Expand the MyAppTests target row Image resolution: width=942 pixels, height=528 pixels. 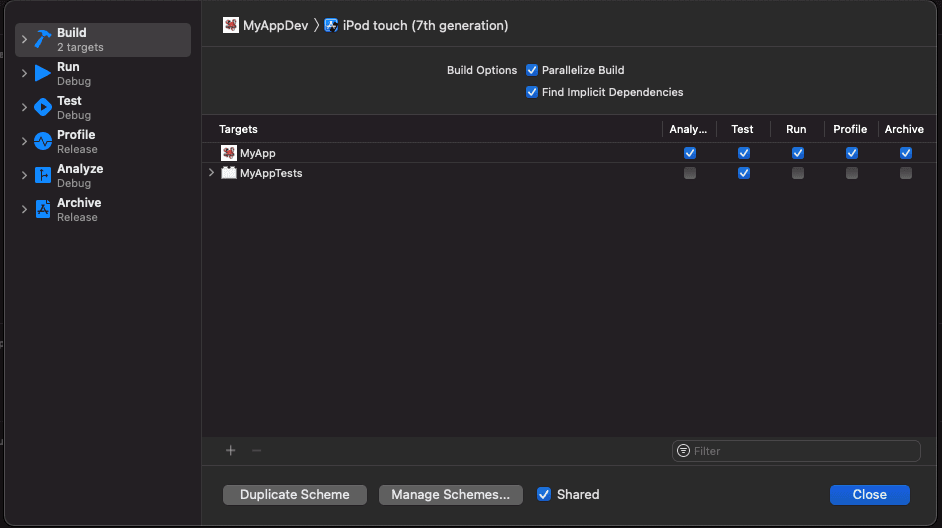(211, 173)
